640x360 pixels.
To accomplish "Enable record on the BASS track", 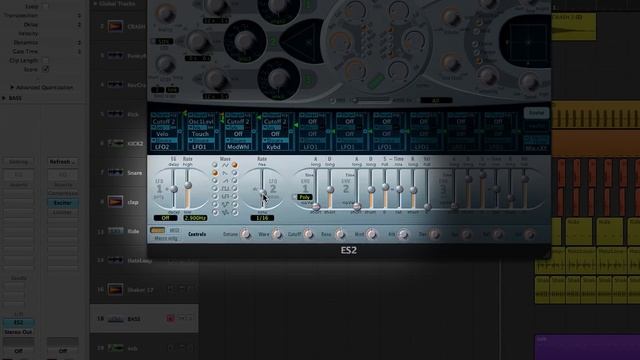I will coord(170,318).
